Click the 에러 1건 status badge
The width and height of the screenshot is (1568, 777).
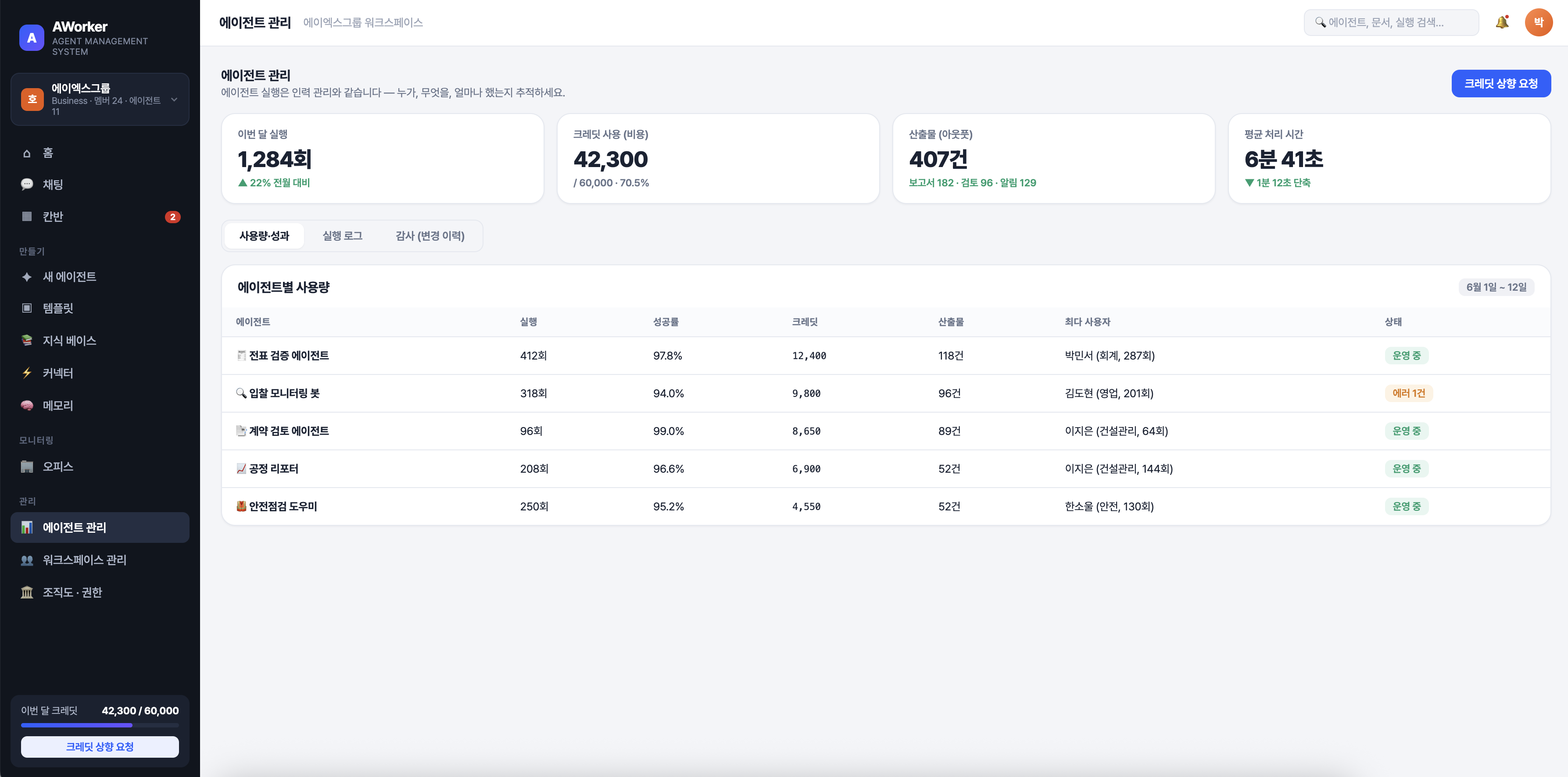tap(1408, 394)
